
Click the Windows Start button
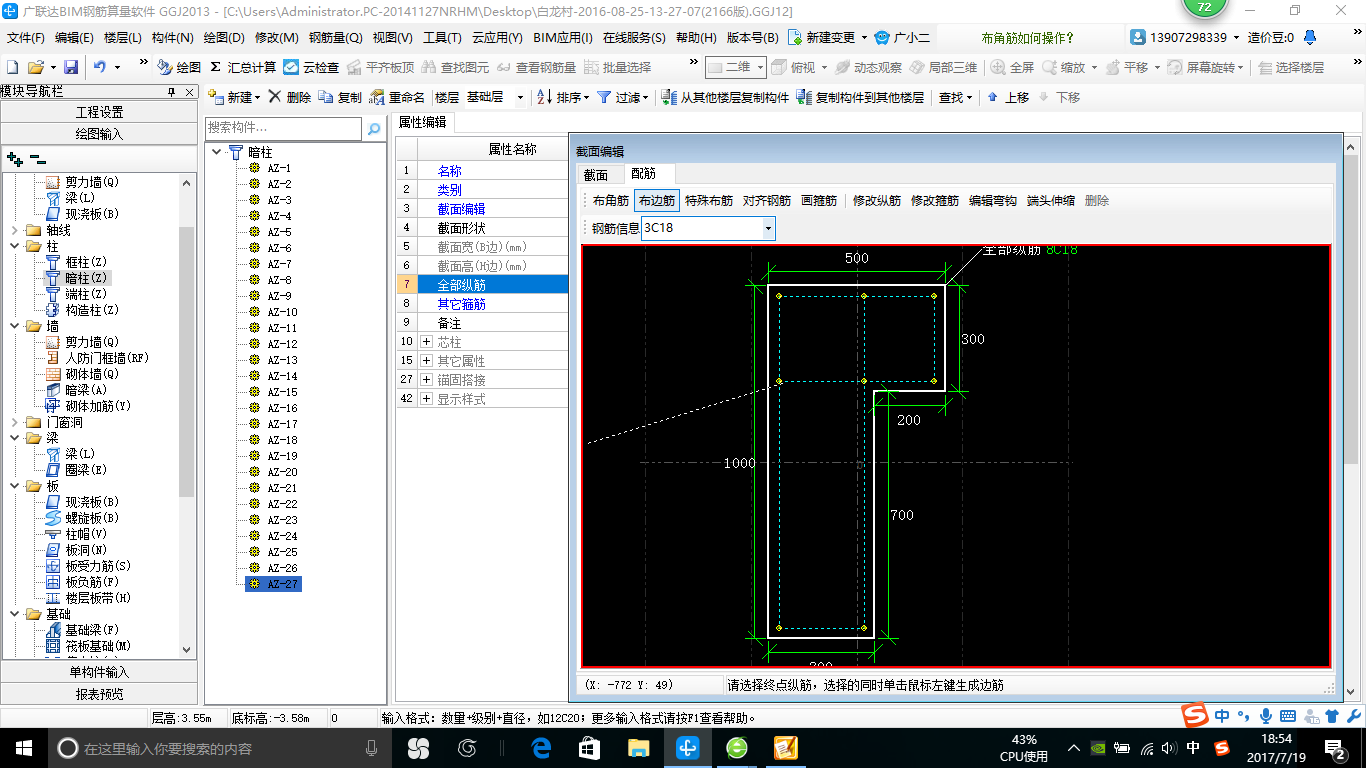24,747
